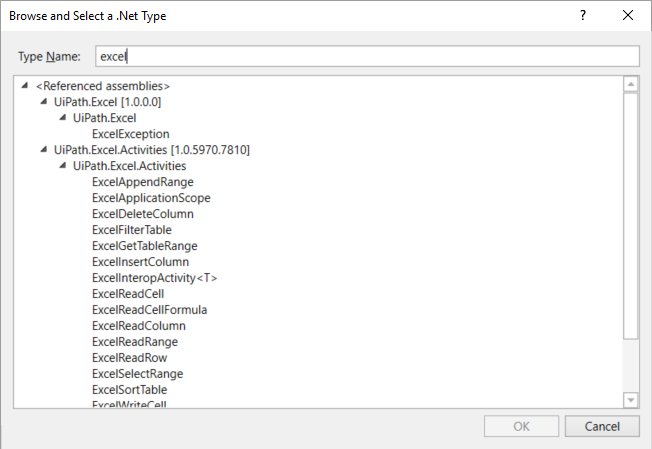
Task: Select the ExcelInteropActivity<T> type
Action: point(155,278)
